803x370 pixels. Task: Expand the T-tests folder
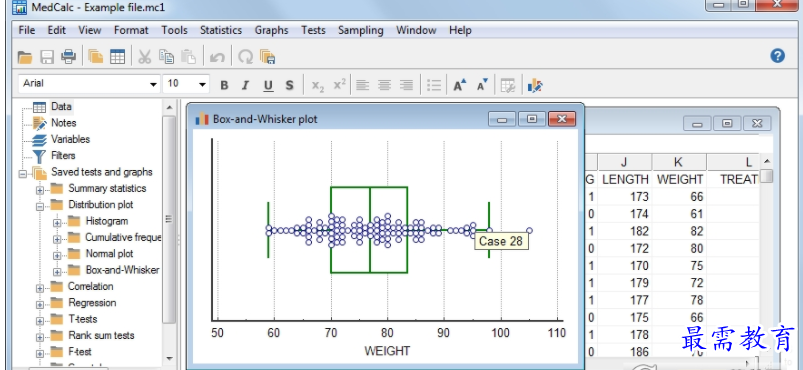[x=40, y=321]
